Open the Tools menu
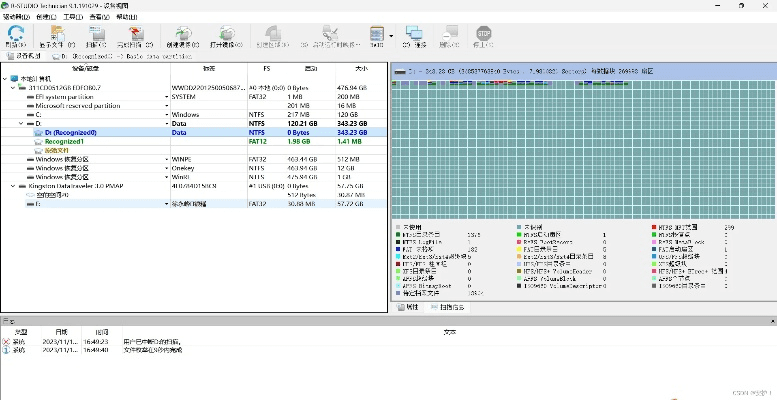The image size is (777, 400). 73,17
